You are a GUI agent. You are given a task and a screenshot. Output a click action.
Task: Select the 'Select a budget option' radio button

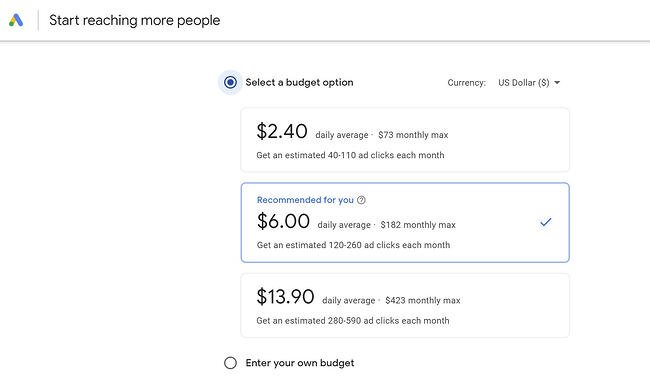tap(230, 82)
